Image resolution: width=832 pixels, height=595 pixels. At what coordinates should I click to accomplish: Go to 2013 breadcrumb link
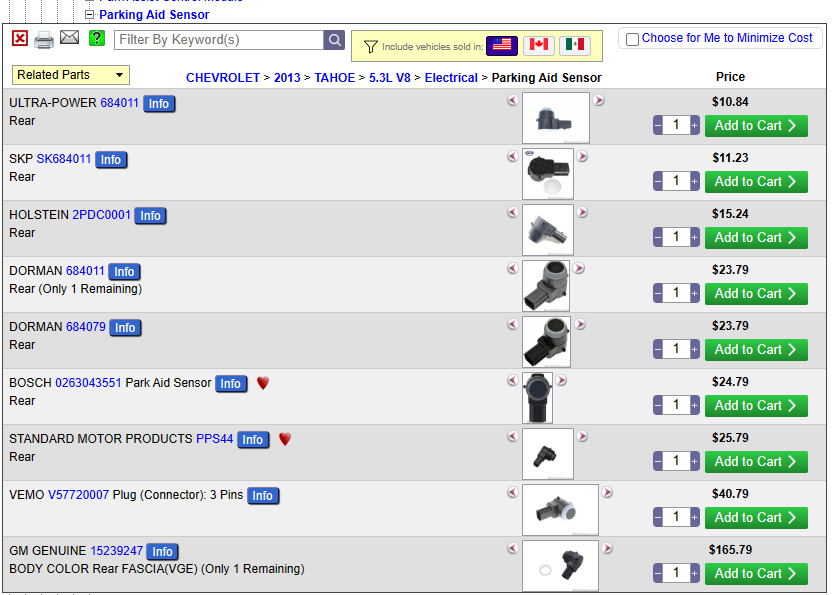coord(287,78)
